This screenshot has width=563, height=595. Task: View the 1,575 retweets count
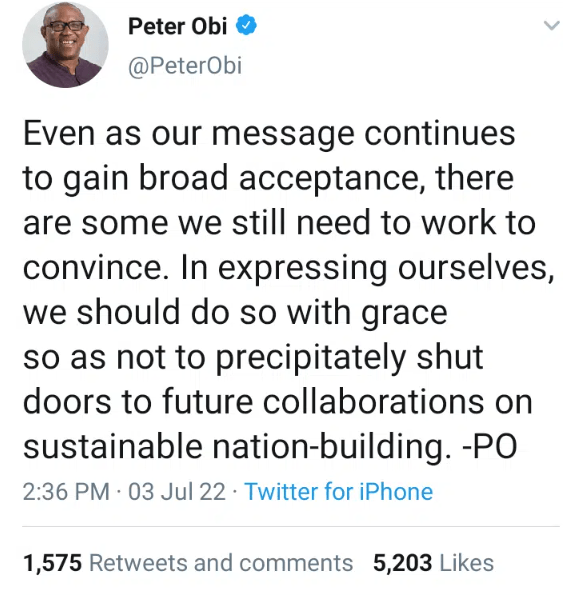[x=53, y=563]
